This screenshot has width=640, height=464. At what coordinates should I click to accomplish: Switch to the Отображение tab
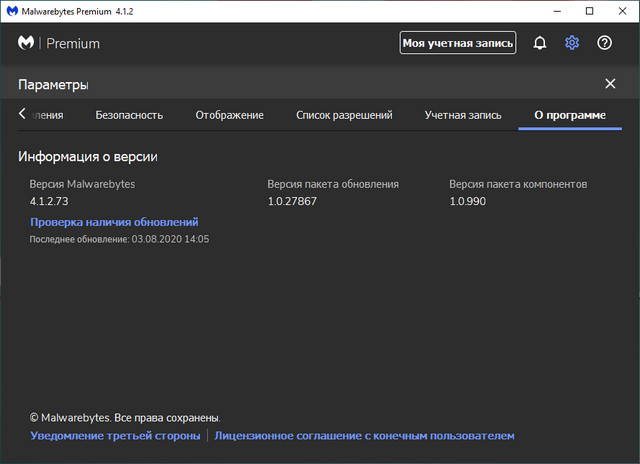tap(229, 115)
